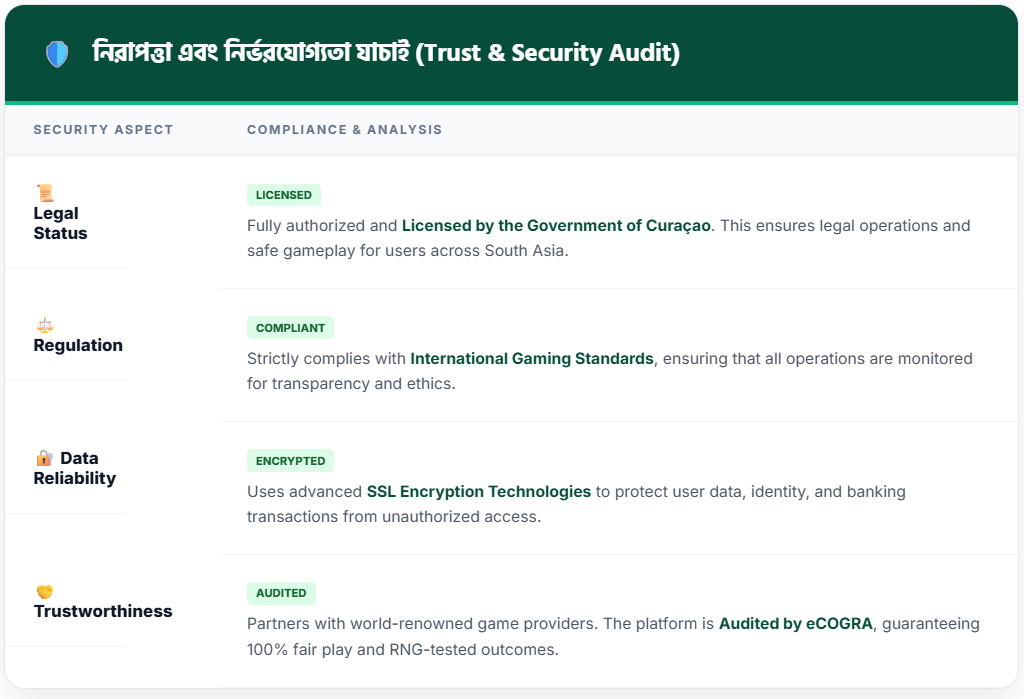
Task: Click the Trust & Security Audit title
Action: (386, 53)
